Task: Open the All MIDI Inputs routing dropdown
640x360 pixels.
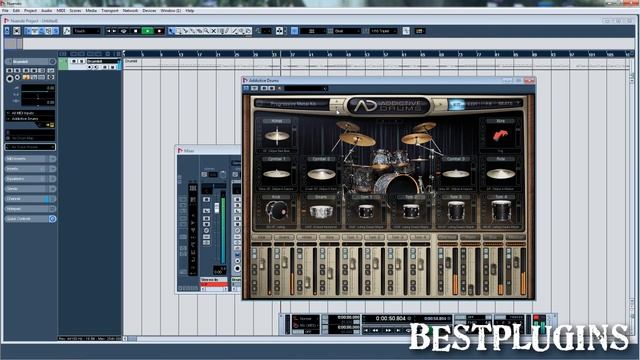Action: point(30,113)
